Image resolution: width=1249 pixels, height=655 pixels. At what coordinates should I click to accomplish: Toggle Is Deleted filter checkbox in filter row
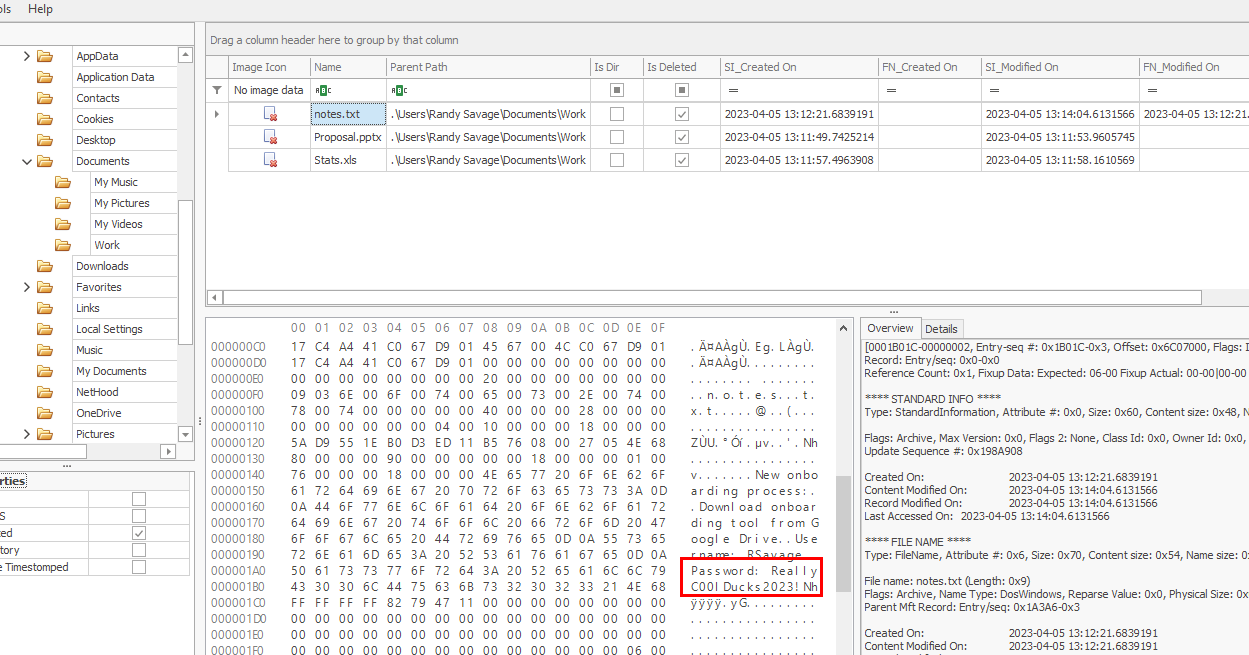[x=682, y=90]
